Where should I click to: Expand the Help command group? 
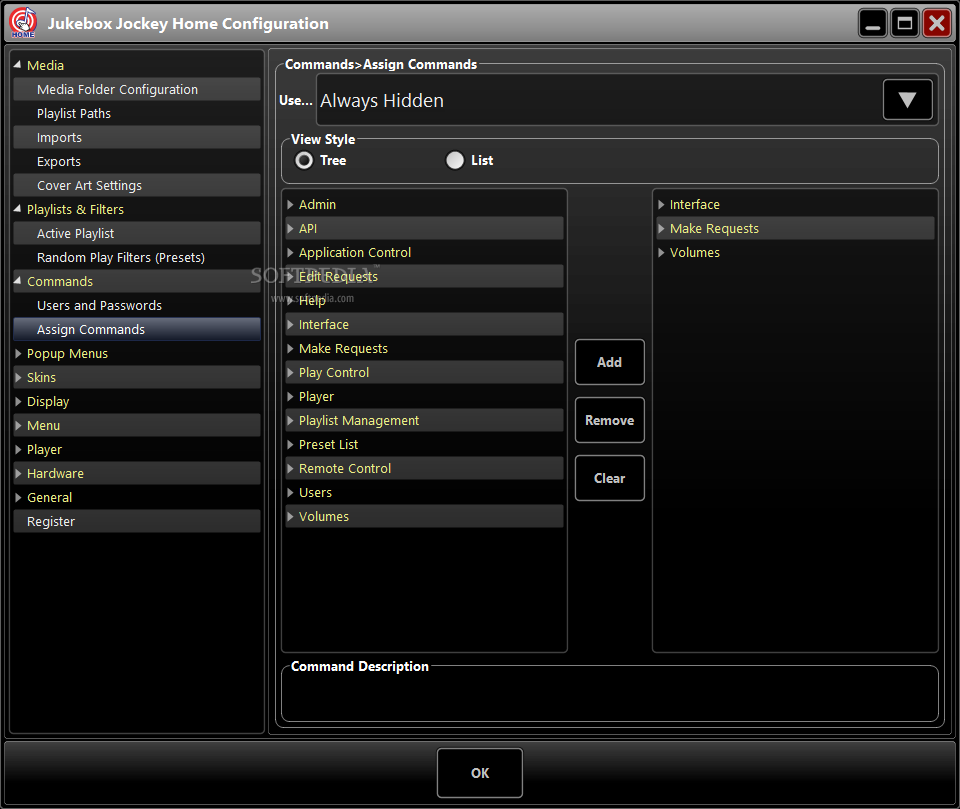click(x=290, y=300)
